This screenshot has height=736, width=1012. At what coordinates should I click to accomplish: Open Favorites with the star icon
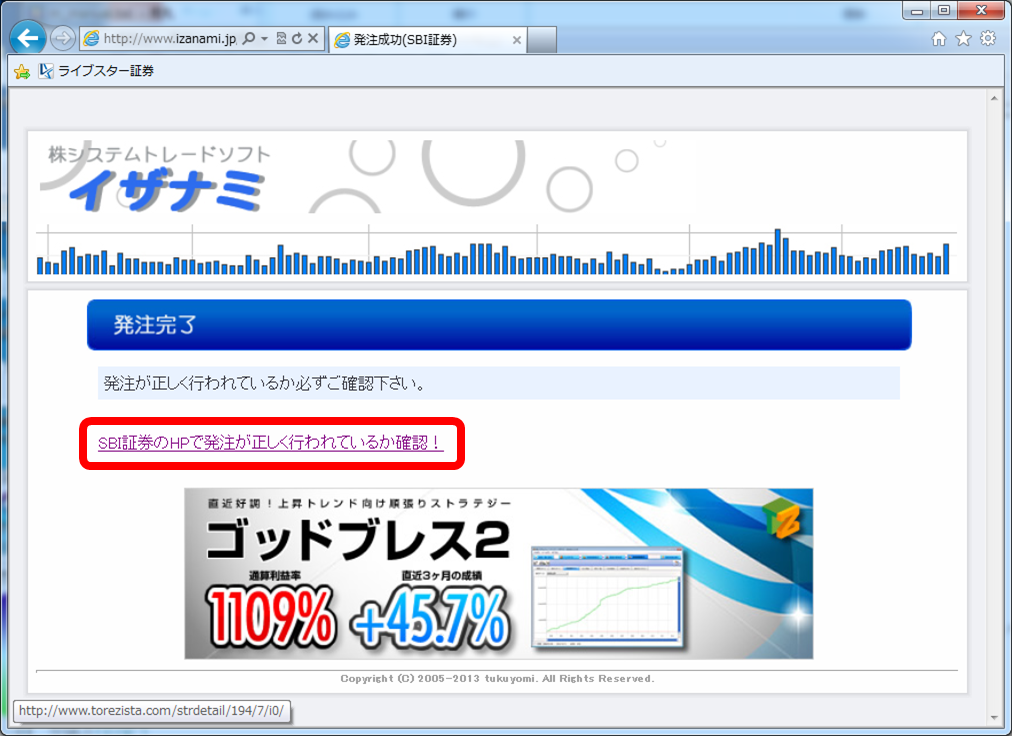[964, 39]
